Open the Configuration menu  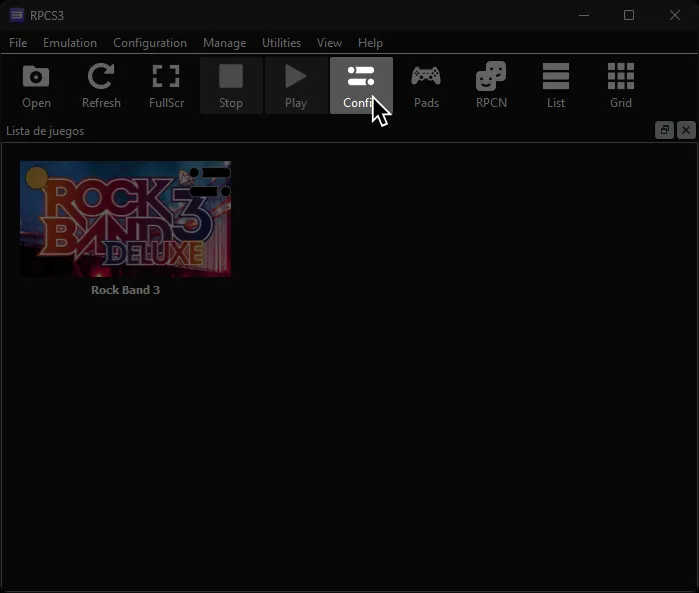click(150, 43)
